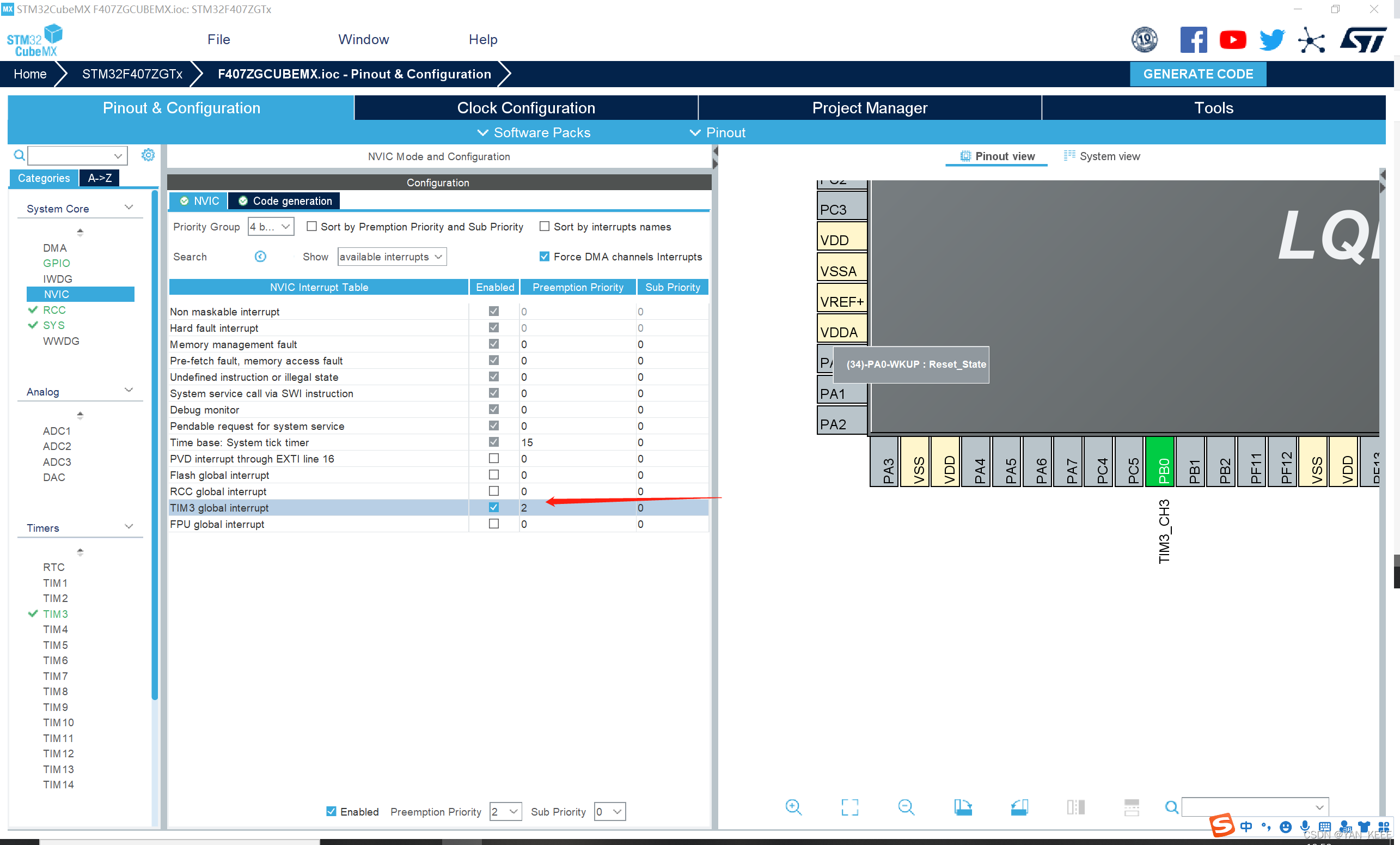Open the category settings gear icon
Screen dimensions: 1400x845
148,155
